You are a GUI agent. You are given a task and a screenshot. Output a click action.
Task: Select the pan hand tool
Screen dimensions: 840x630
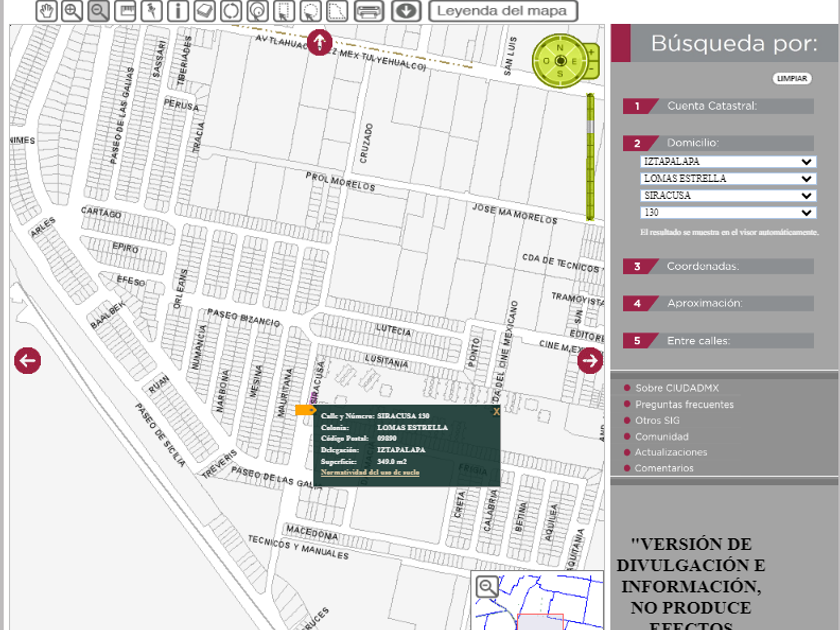pos(47,11)
